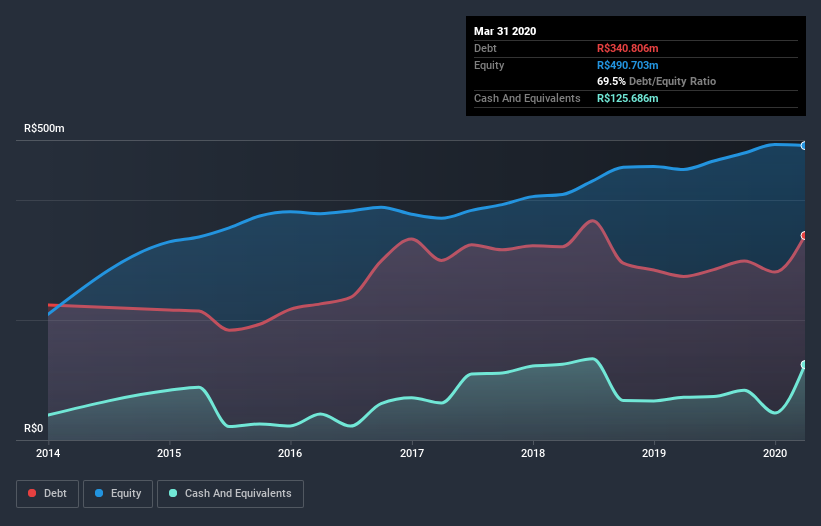Click the R$125.686m cash value
821x526 pixels.
628,98
